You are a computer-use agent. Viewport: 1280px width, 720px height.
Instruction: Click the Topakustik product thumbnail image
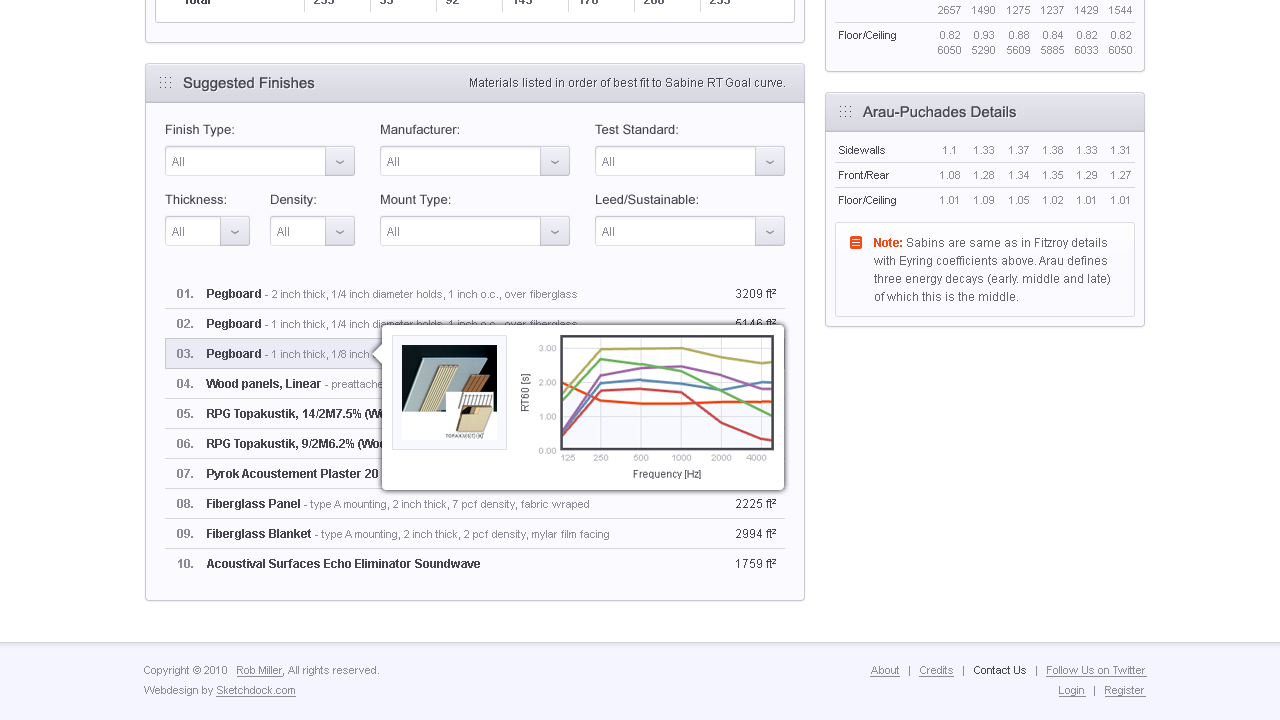coord(449,392)
